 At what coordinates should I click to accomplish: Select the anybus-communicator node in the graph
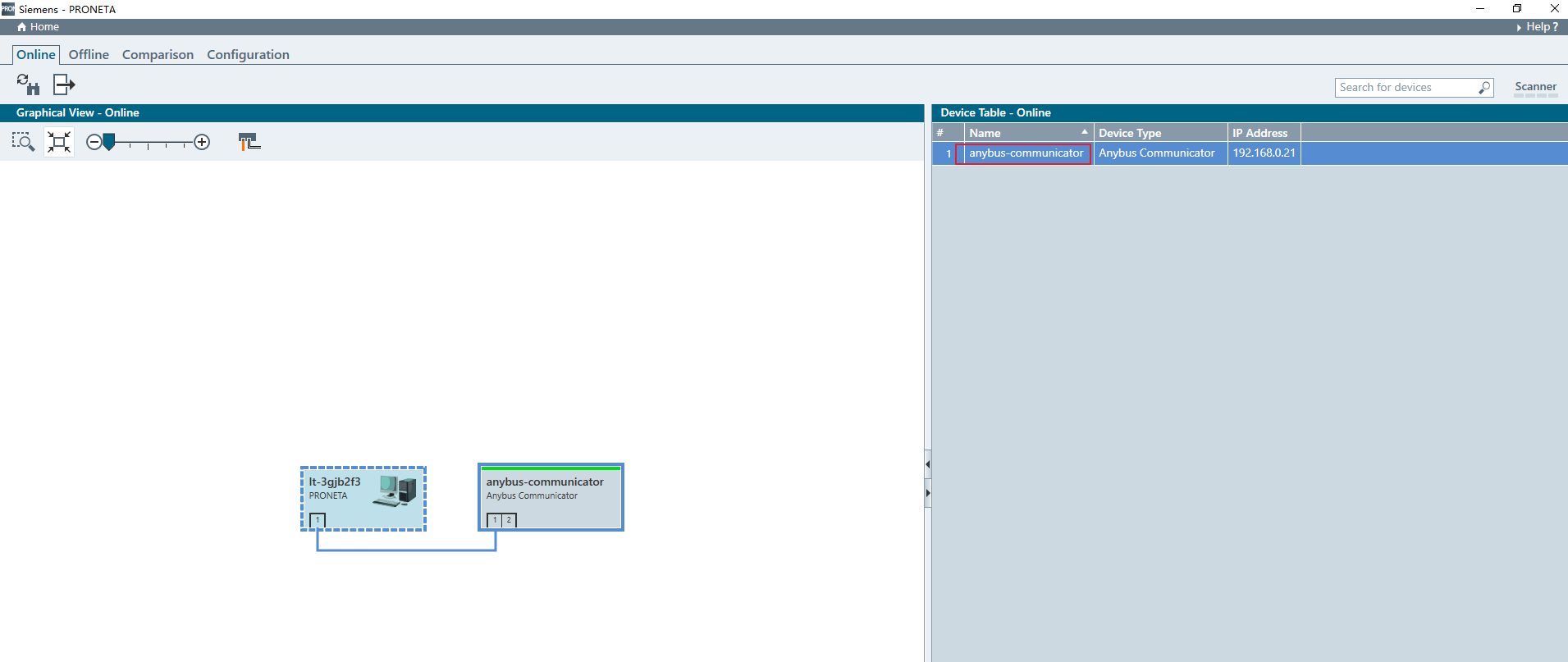click(551, 497)
